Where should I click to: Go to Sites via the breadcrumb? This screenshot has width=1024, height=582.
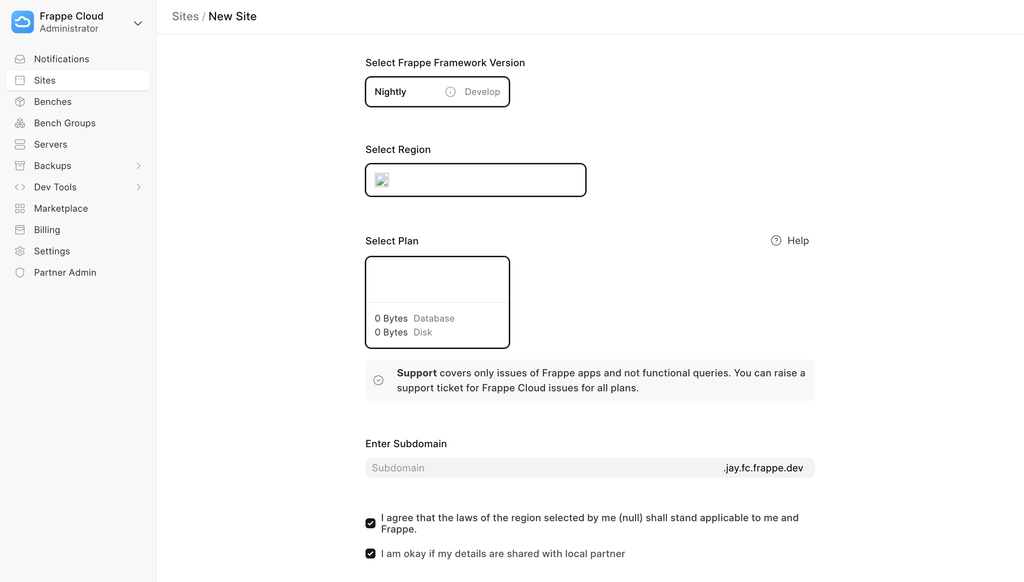click(x=185, y=17)
